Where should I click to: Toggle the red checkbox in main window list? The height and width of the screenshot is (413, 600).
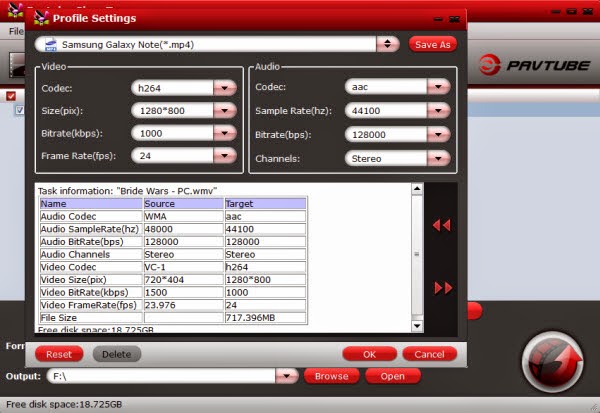point(11,96)
